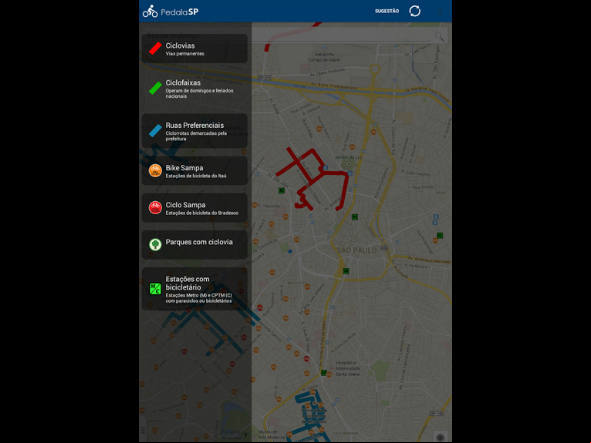Click the red Ciclovias stripe icon
591x443 pixels.
[155, 48]
